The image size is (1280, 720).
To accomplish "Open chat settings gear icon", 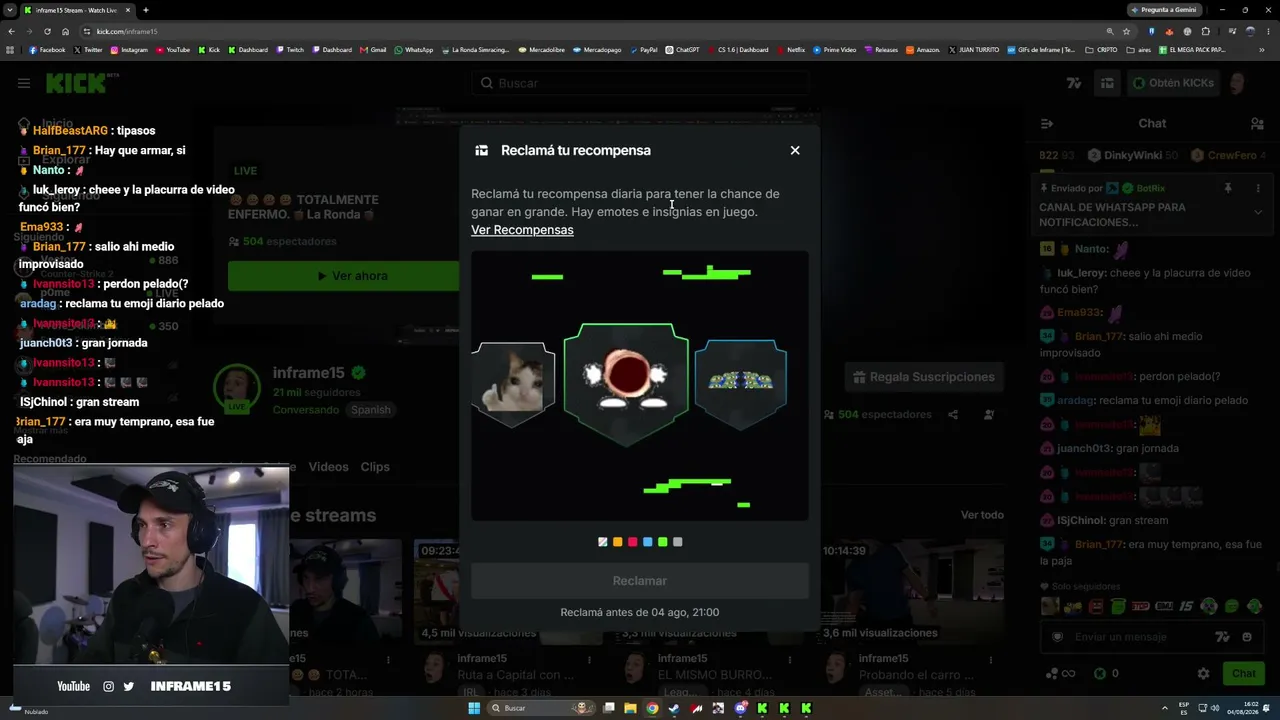I will pos(1204,674).
